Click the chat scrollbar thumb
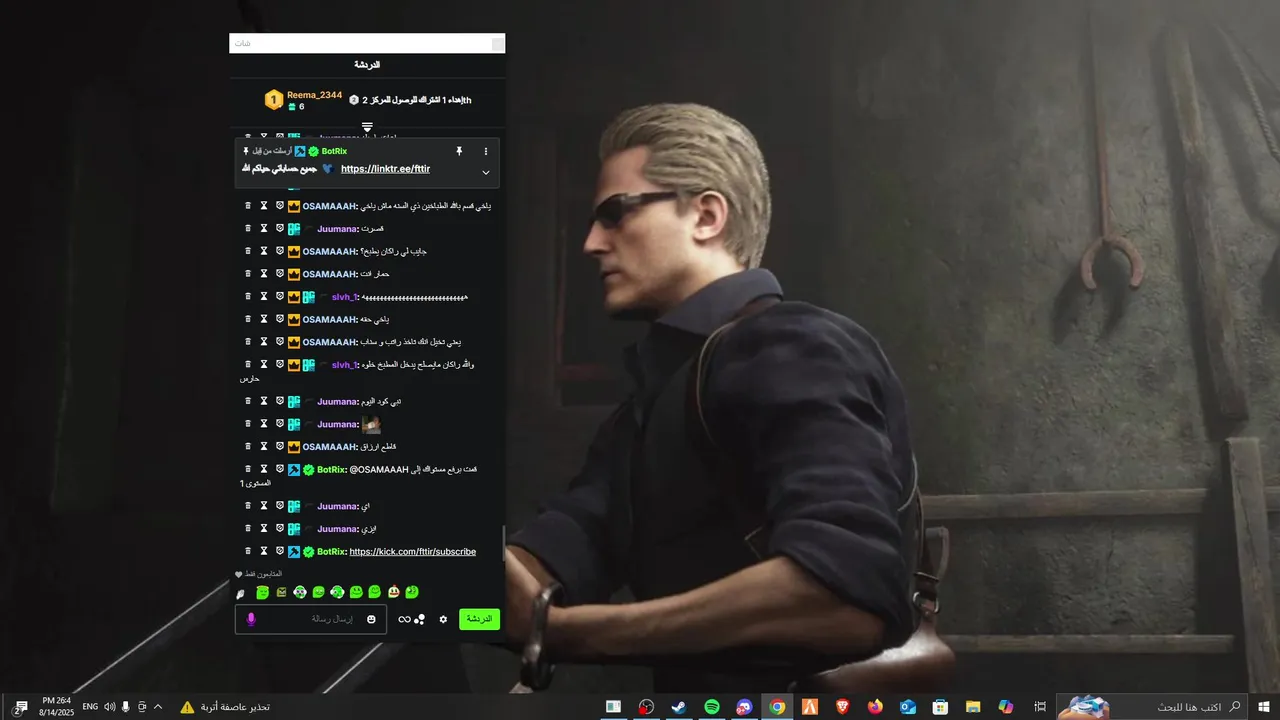The image size is (1280, 720). [504, 545]
